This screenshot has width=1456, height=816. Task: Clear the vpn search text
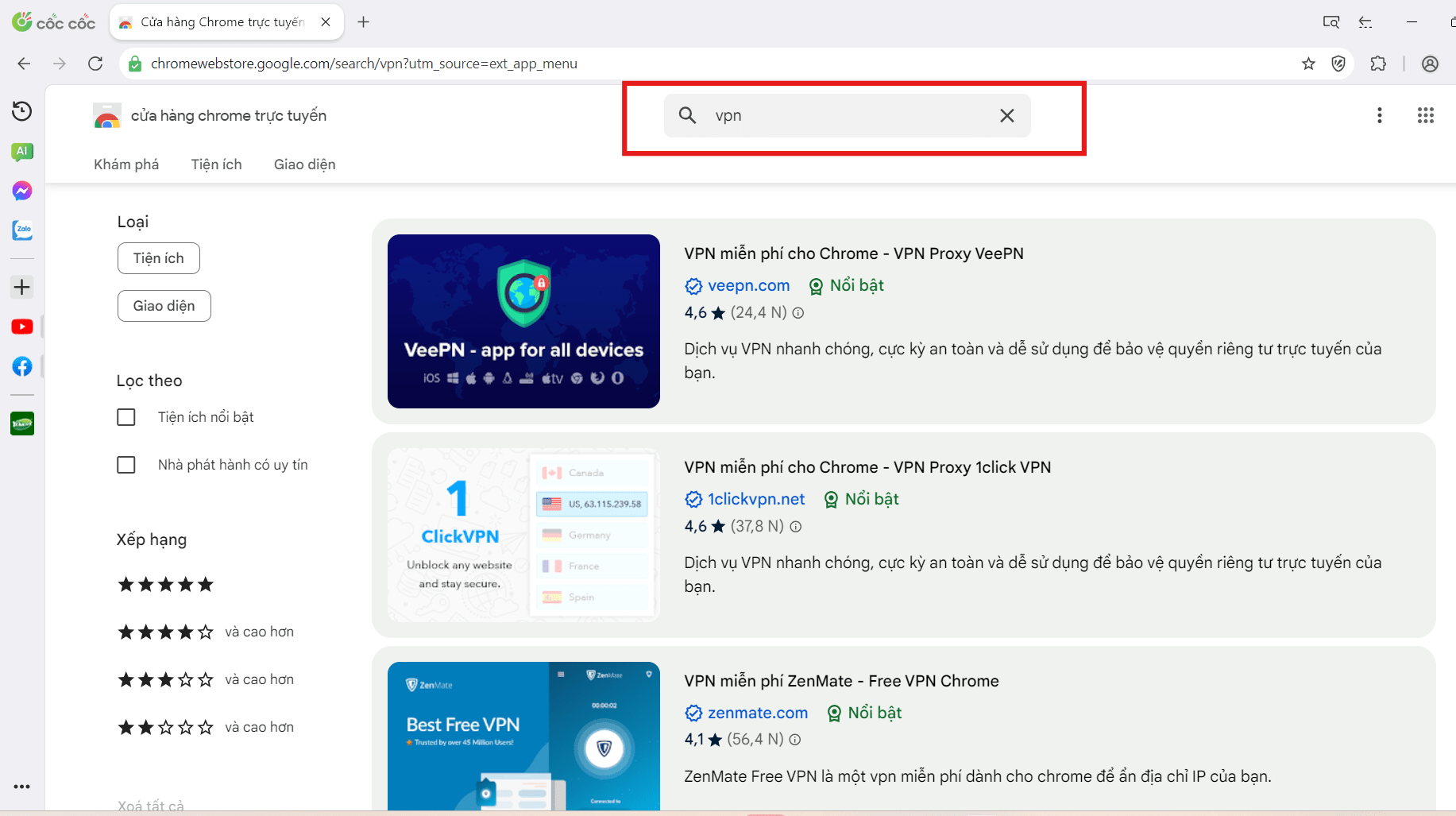point(1007,115)
